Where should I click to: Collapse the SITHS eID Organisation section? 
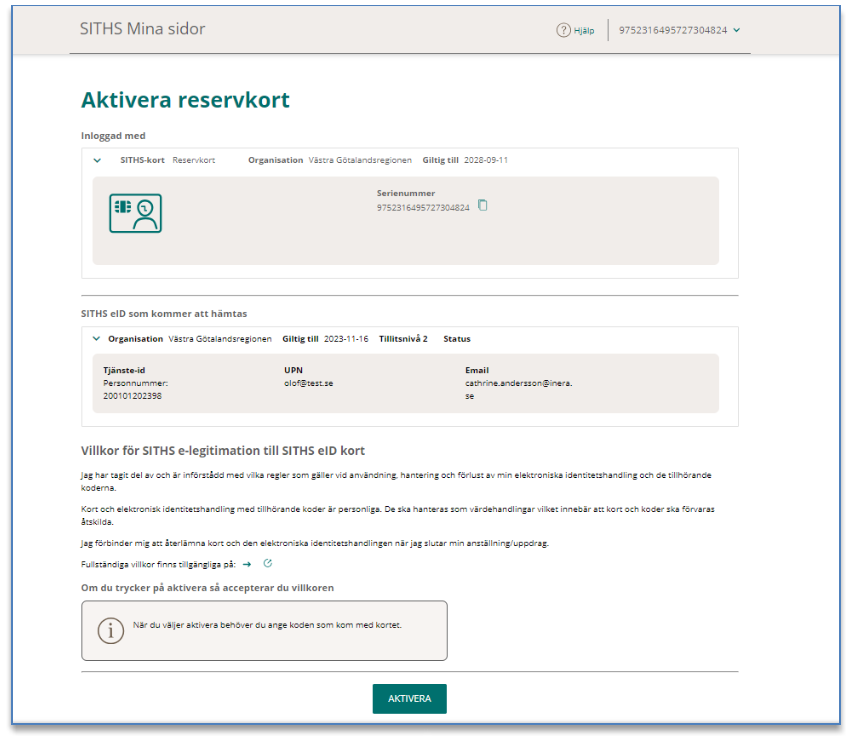(x=97, y=339)
